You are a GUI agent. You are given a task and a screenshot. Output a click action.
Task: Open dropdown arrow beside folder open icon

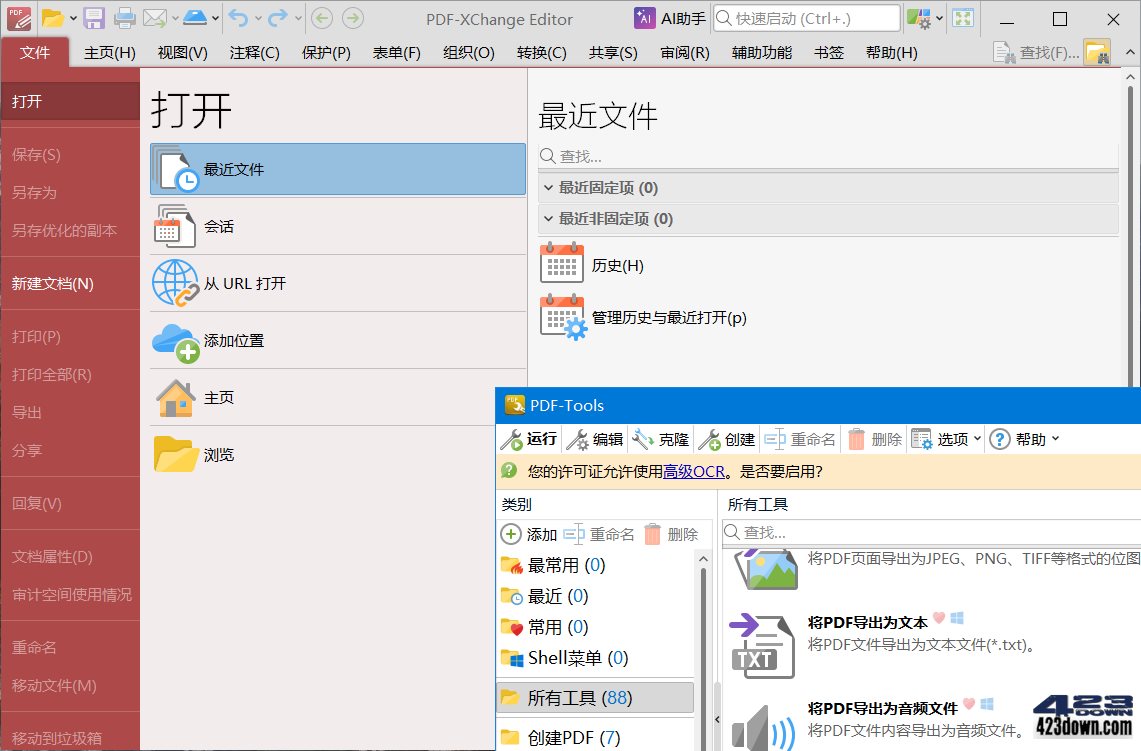click(x=73, y=19)
